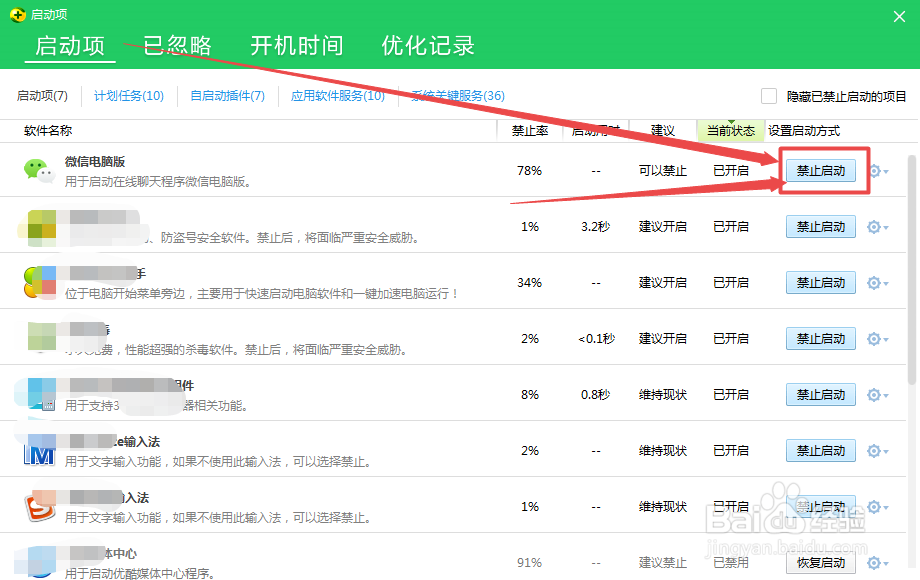Expand the dropdown arrow next to WeChat's gear icon
Screen dimensions: 920x580
[884, 170]
